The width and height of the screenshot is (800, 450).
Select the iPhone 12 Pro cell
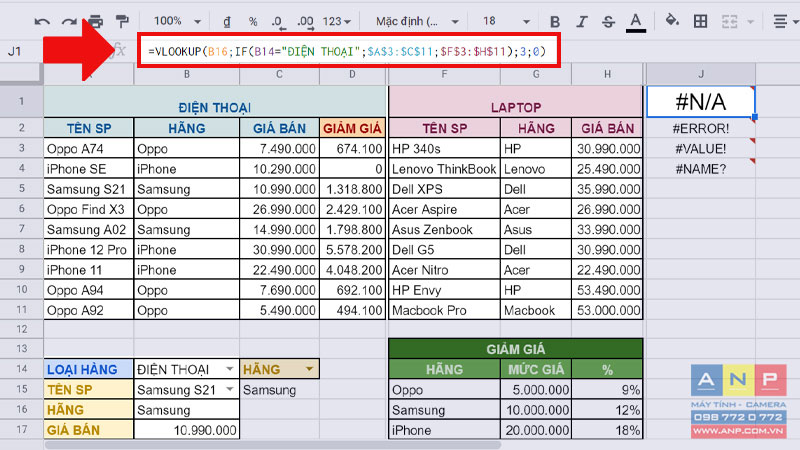[x=89, y=249]
